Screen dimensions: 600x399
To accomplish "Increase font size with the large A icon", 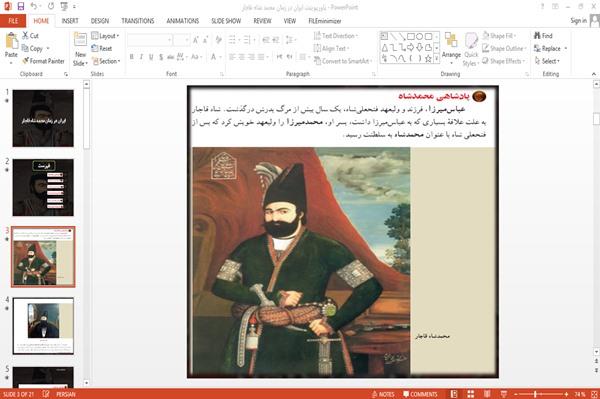I will [x=196, y=40].
